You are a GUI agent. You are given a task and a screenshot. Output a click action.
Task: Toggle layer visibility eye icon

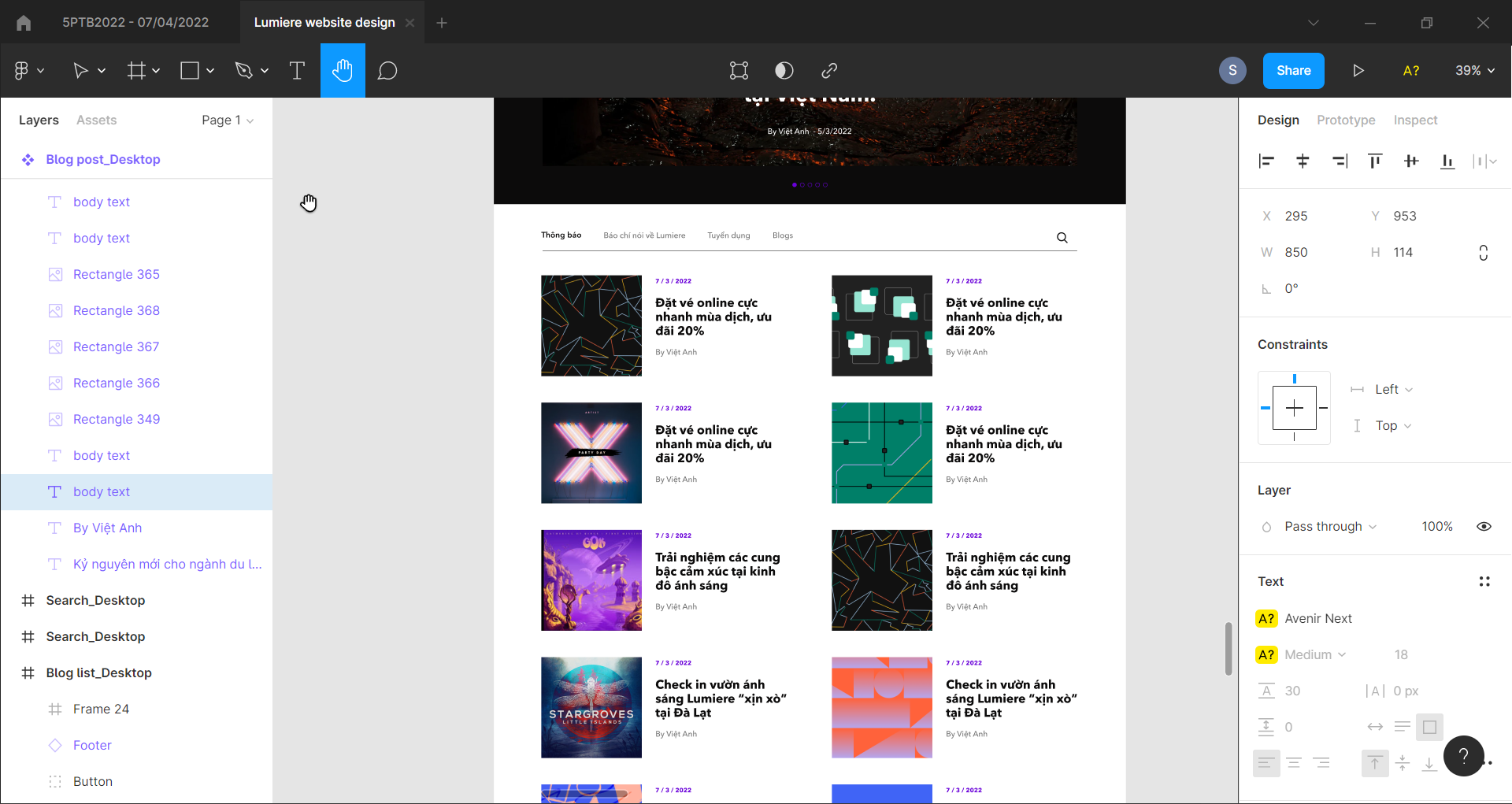[1484, 527]
